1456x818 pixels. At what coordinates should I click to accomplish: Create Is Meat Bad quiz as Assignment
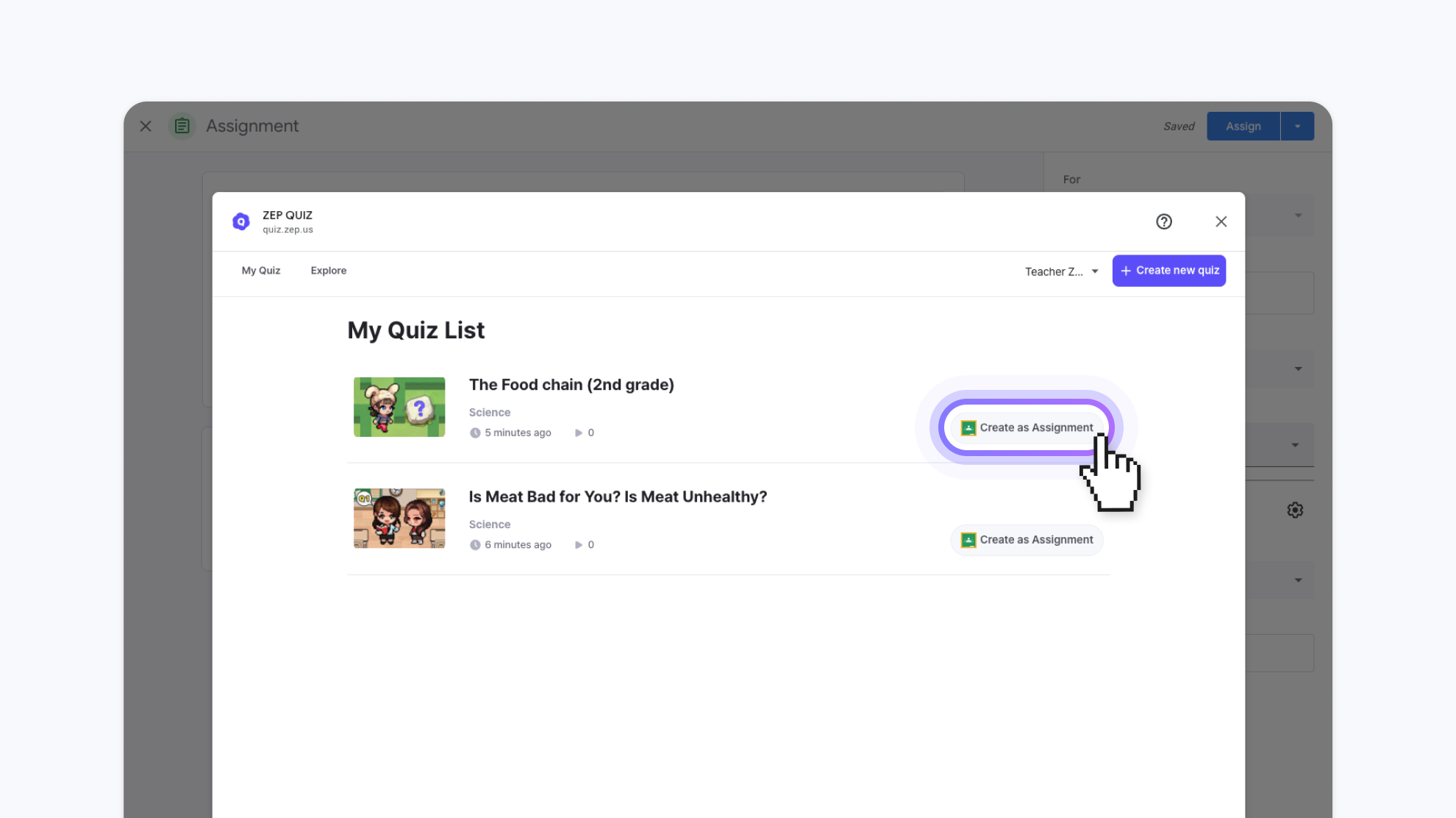(x=1027, y=540)
